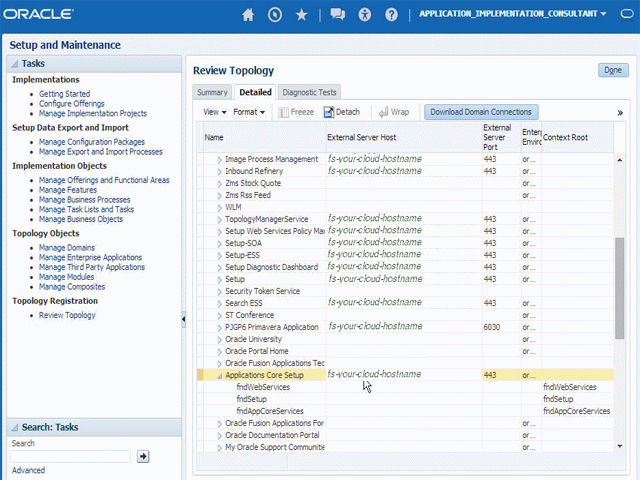640x480 pixels.
Task: Click the Oracle logo
Action: click(38, 14)
